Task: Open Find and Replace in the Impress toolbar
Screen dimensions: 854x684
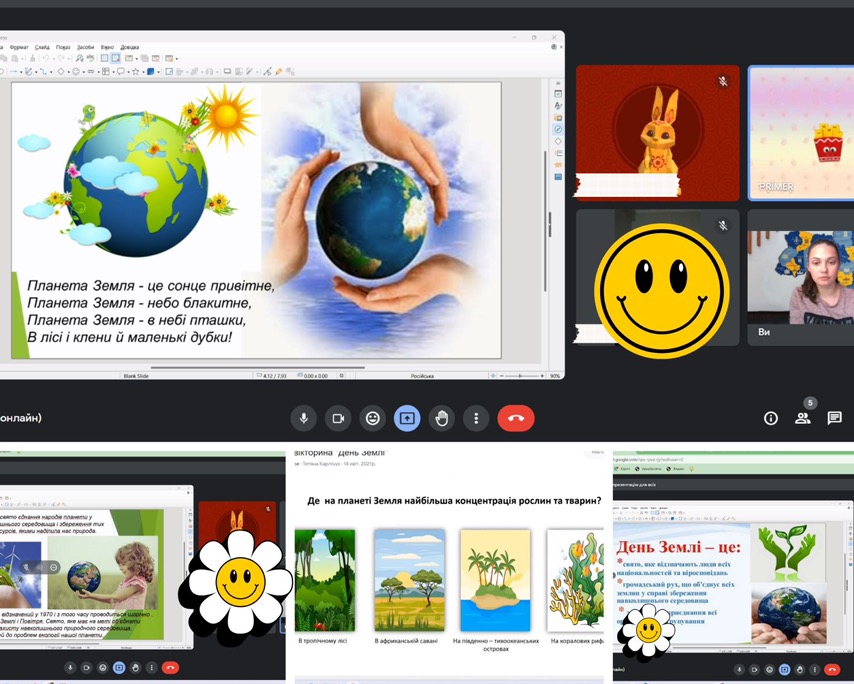Action: (80, 58)
